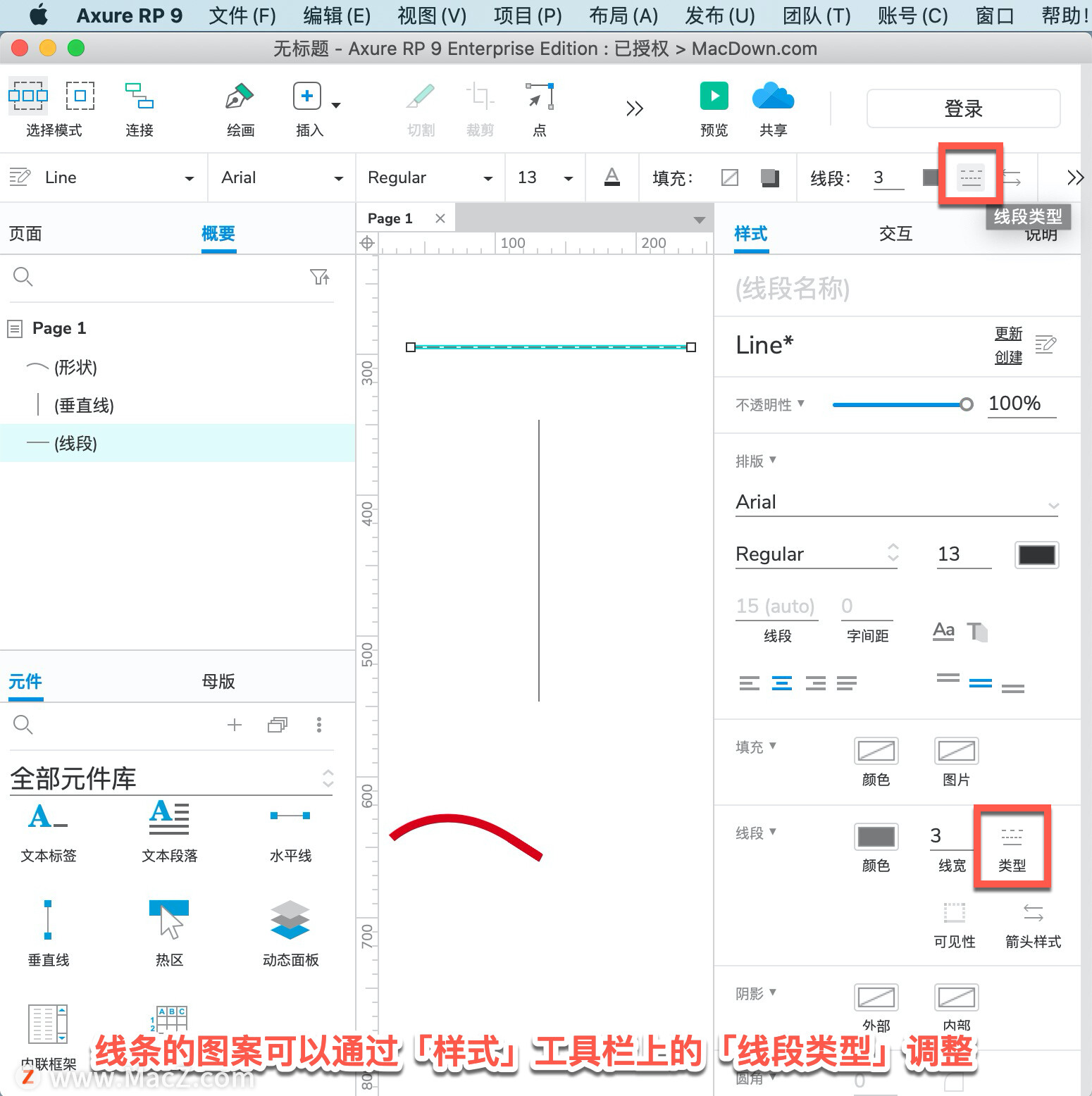
Task: Click the Share cloud icon
Action: coord(773,96)
